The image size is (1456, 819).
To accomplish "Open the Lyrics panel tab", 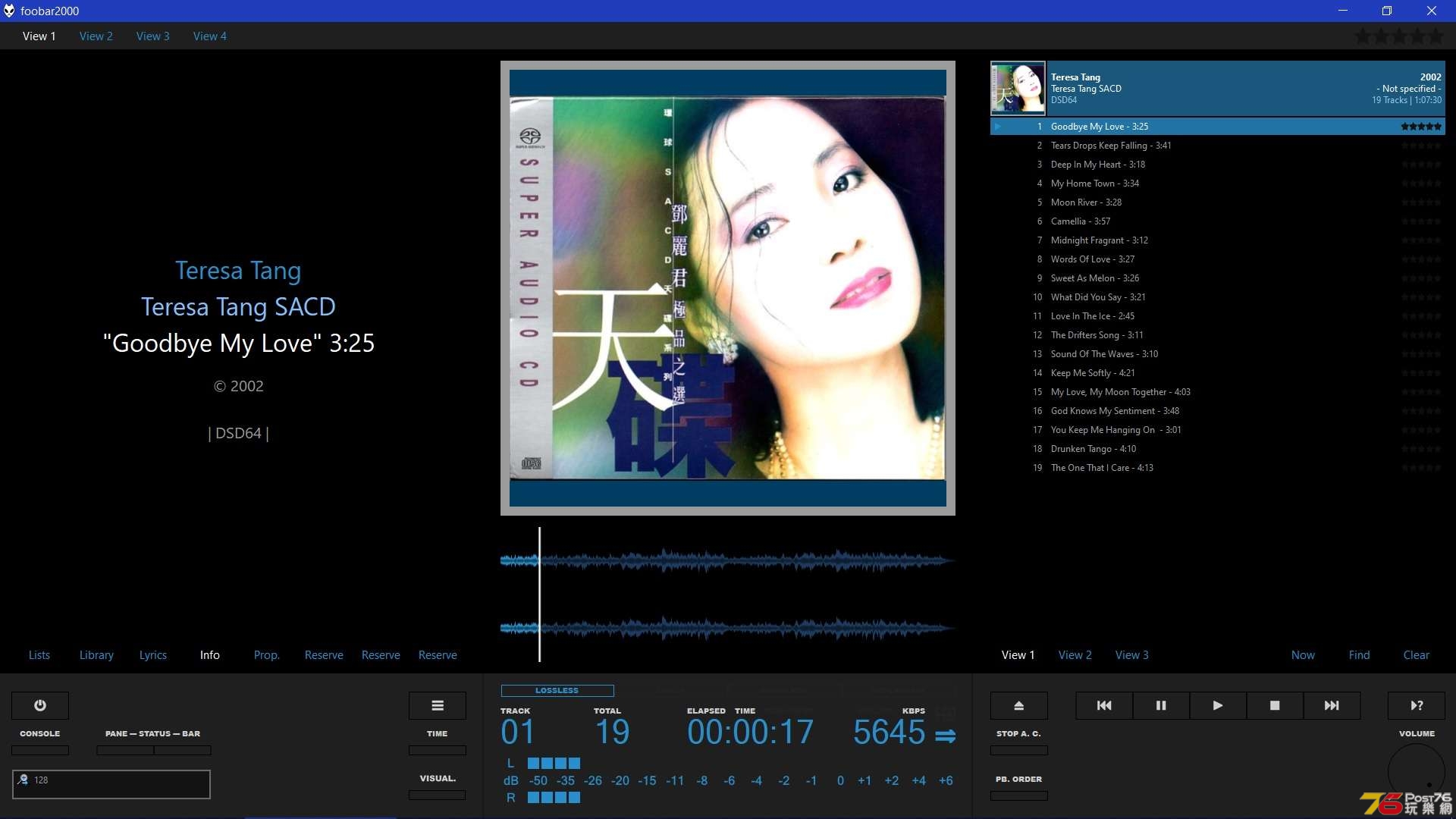I will pyautogui.click(x=153, y=654).
